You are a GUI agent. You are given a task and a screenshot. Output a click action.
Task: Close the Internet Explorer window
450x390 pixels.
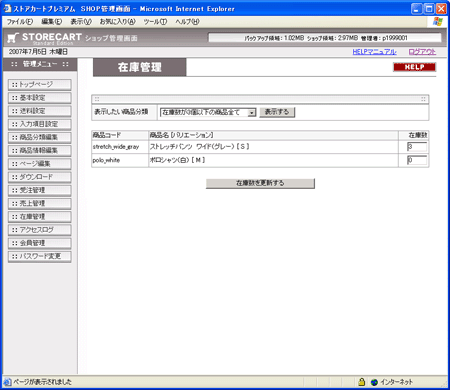(441, 9)
